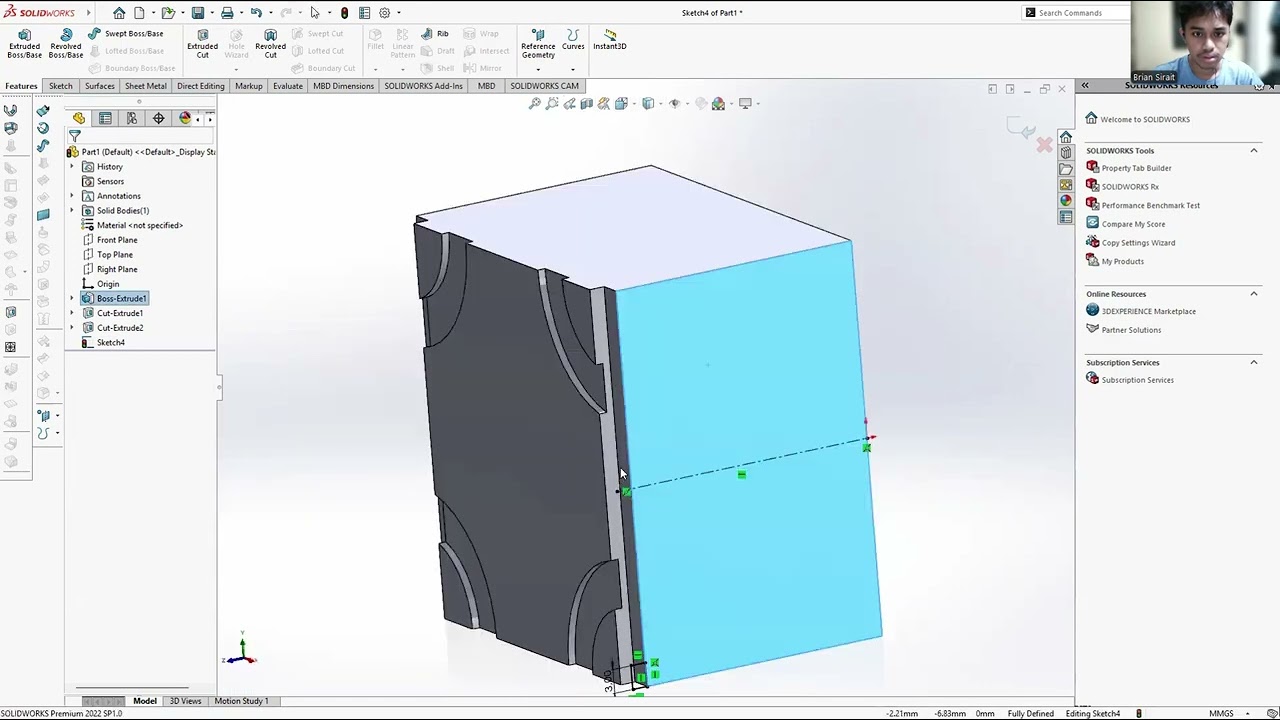
Task: Open Reference Geometry tool
Action: [538, 43]
